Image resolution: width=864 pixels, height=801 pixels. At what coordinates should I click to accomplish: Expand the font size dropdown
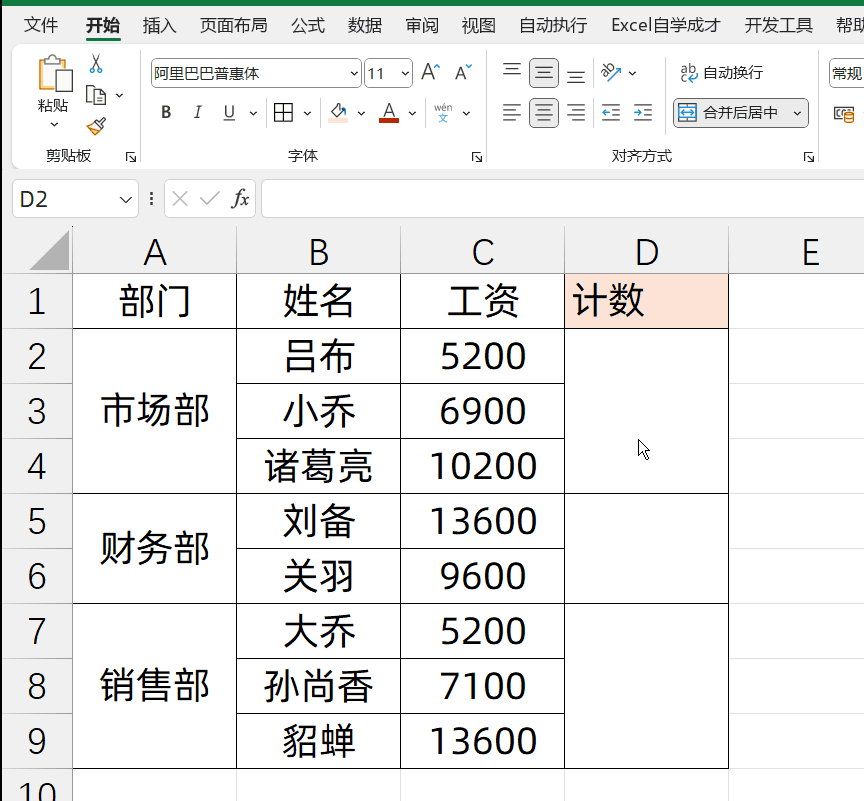[405, 73]
